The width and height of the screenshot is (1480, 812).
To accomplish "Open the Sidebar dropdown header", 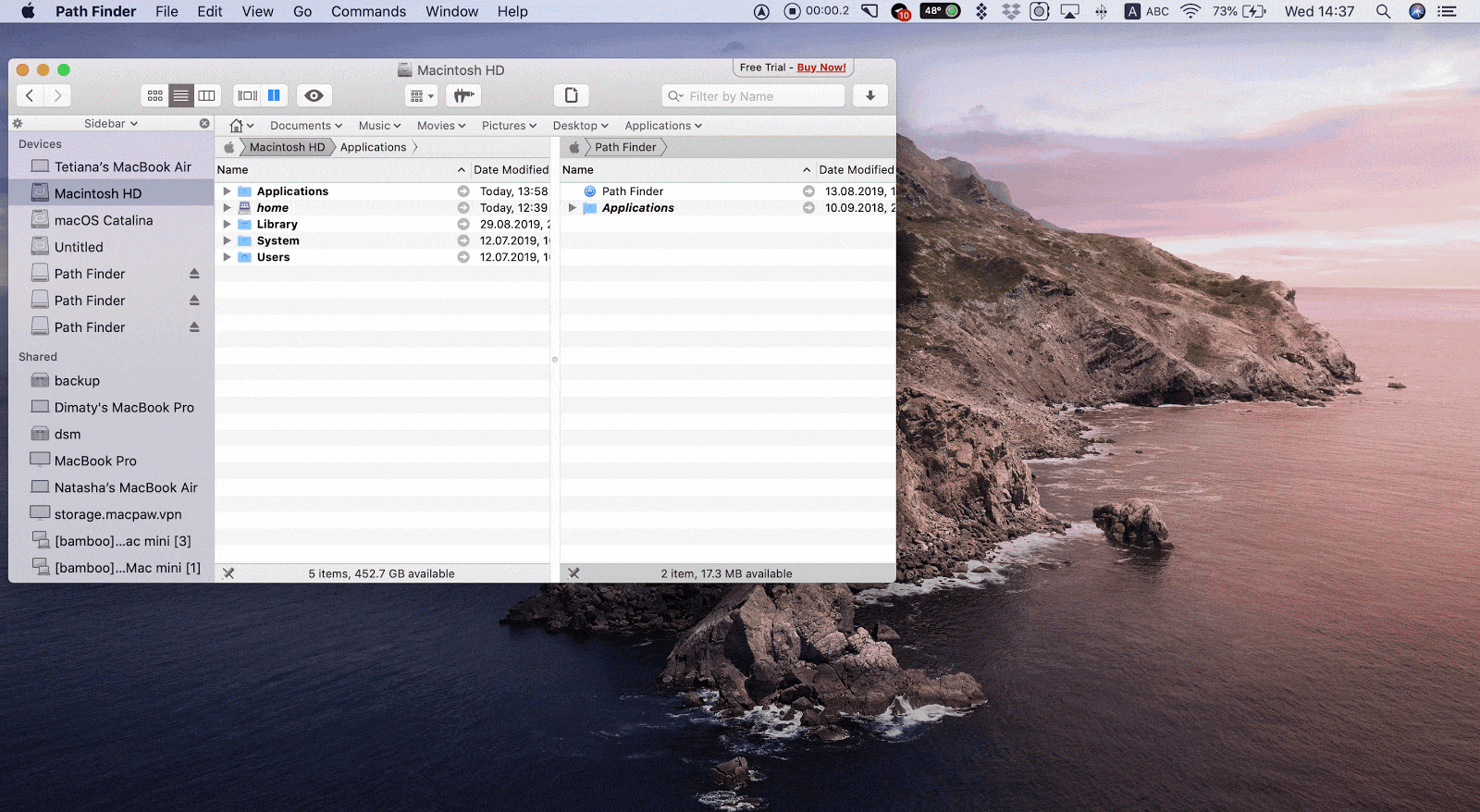I will point(111,123).
